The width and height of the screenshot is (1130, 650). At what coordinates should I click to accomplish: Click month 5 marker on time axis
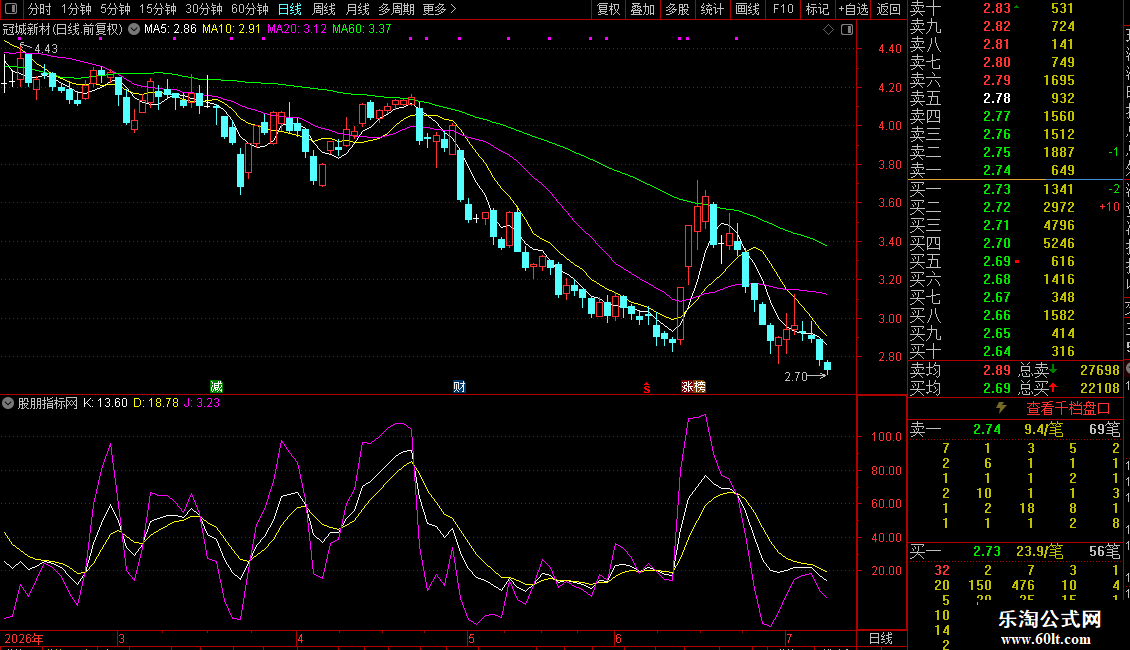[x=471, y=638]
